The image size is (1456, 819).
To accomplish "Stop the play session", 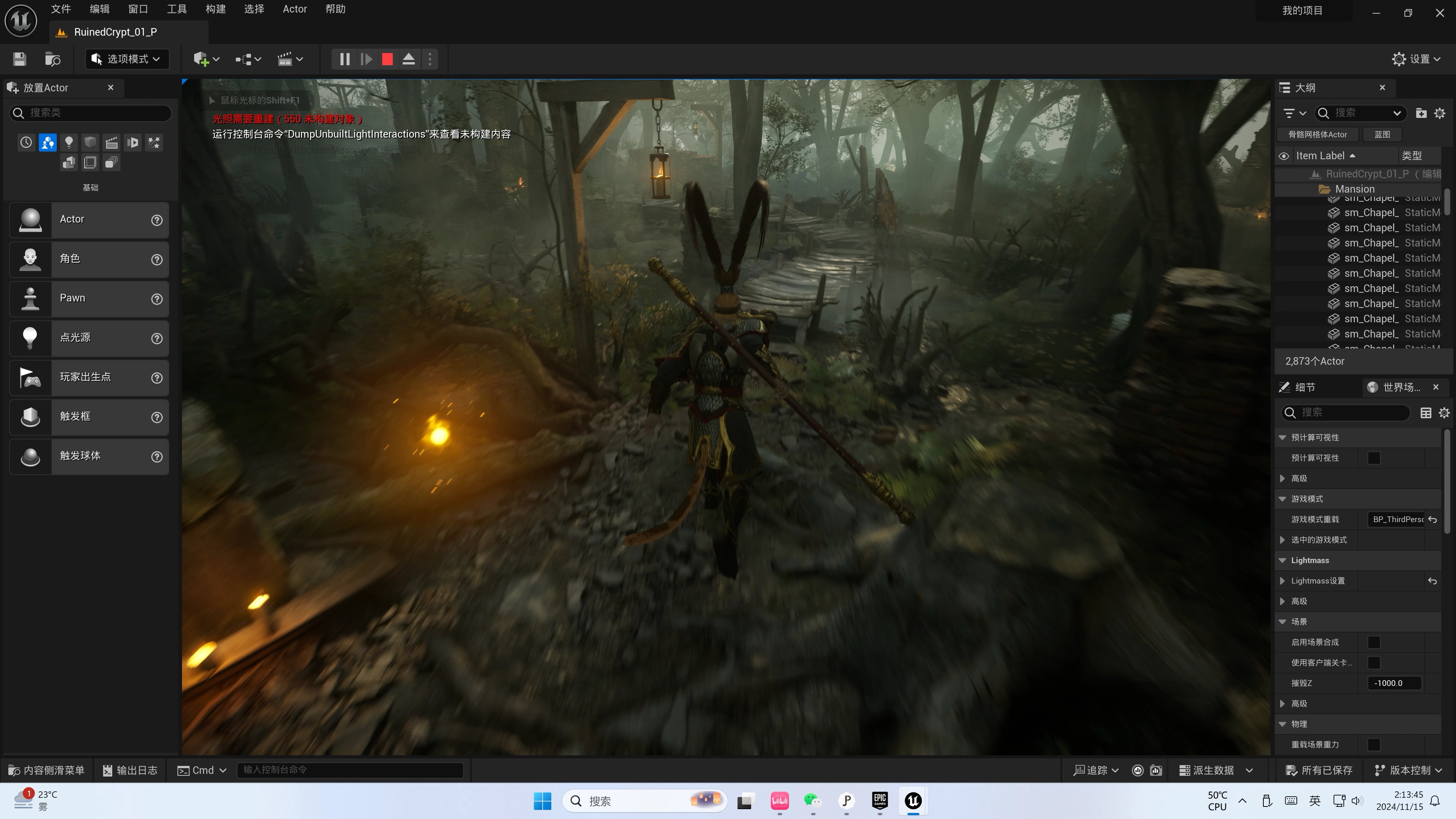I will pyautogui.click(x=387, y=59).
